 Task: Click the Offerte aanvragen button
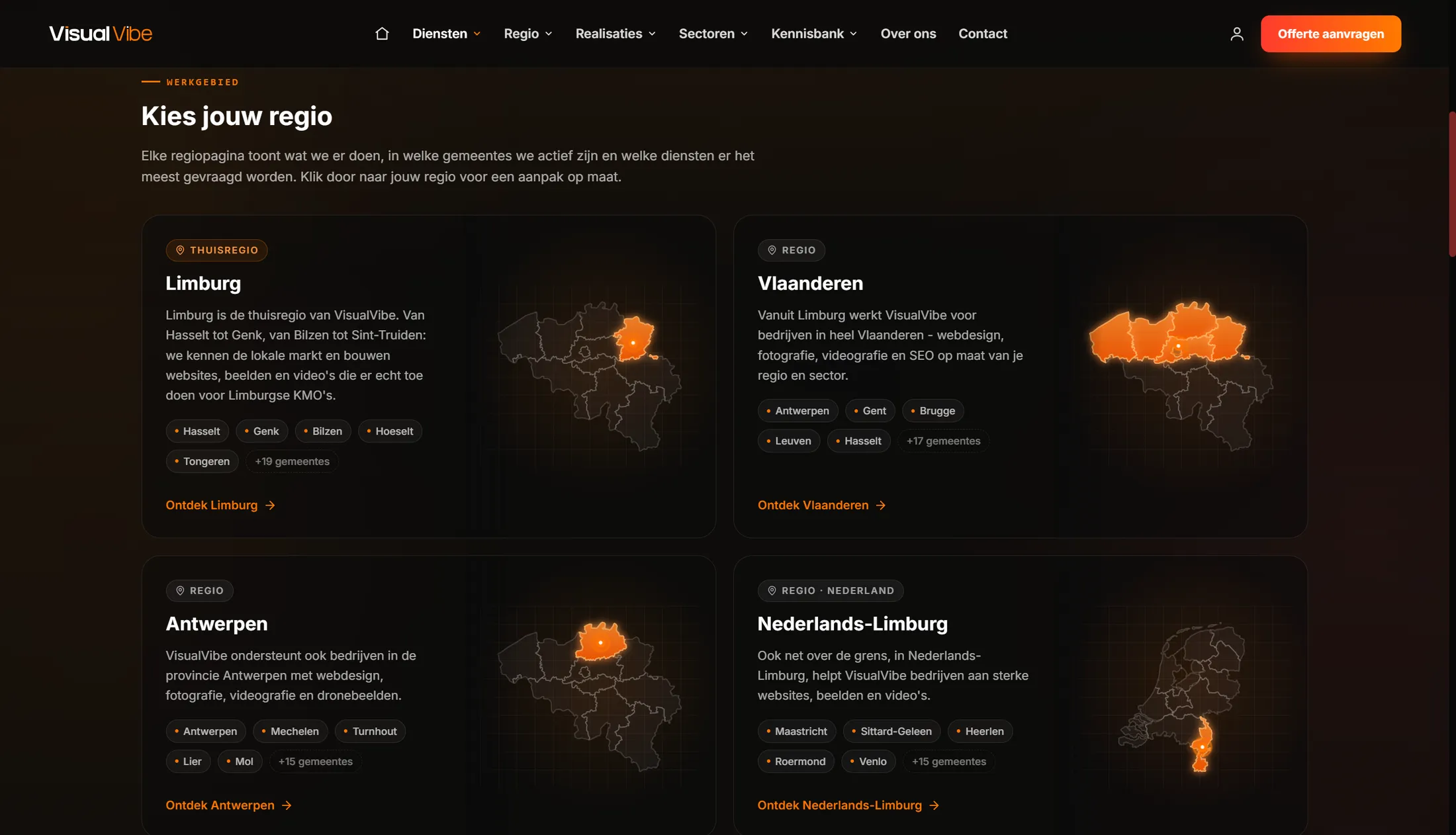pyautogui.click(x=1330, y=34)
